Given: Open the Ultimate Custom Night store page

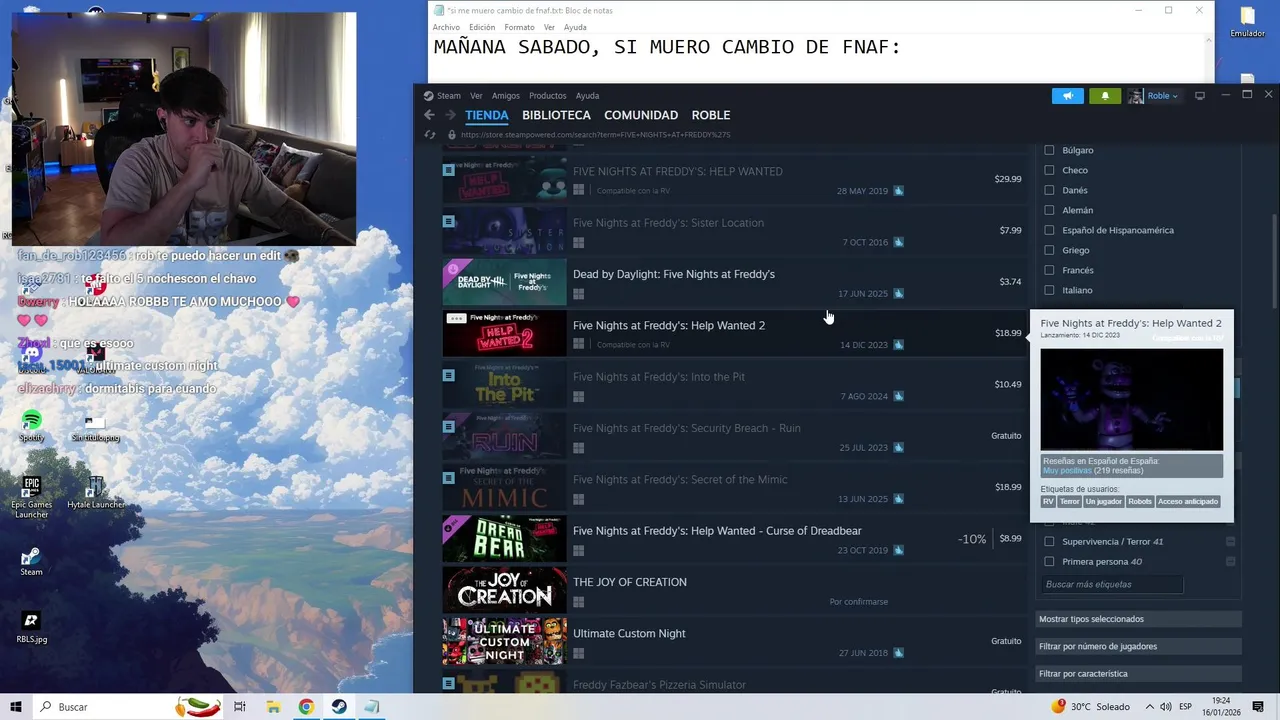Looking at the screenshot, I should (733, 641).
